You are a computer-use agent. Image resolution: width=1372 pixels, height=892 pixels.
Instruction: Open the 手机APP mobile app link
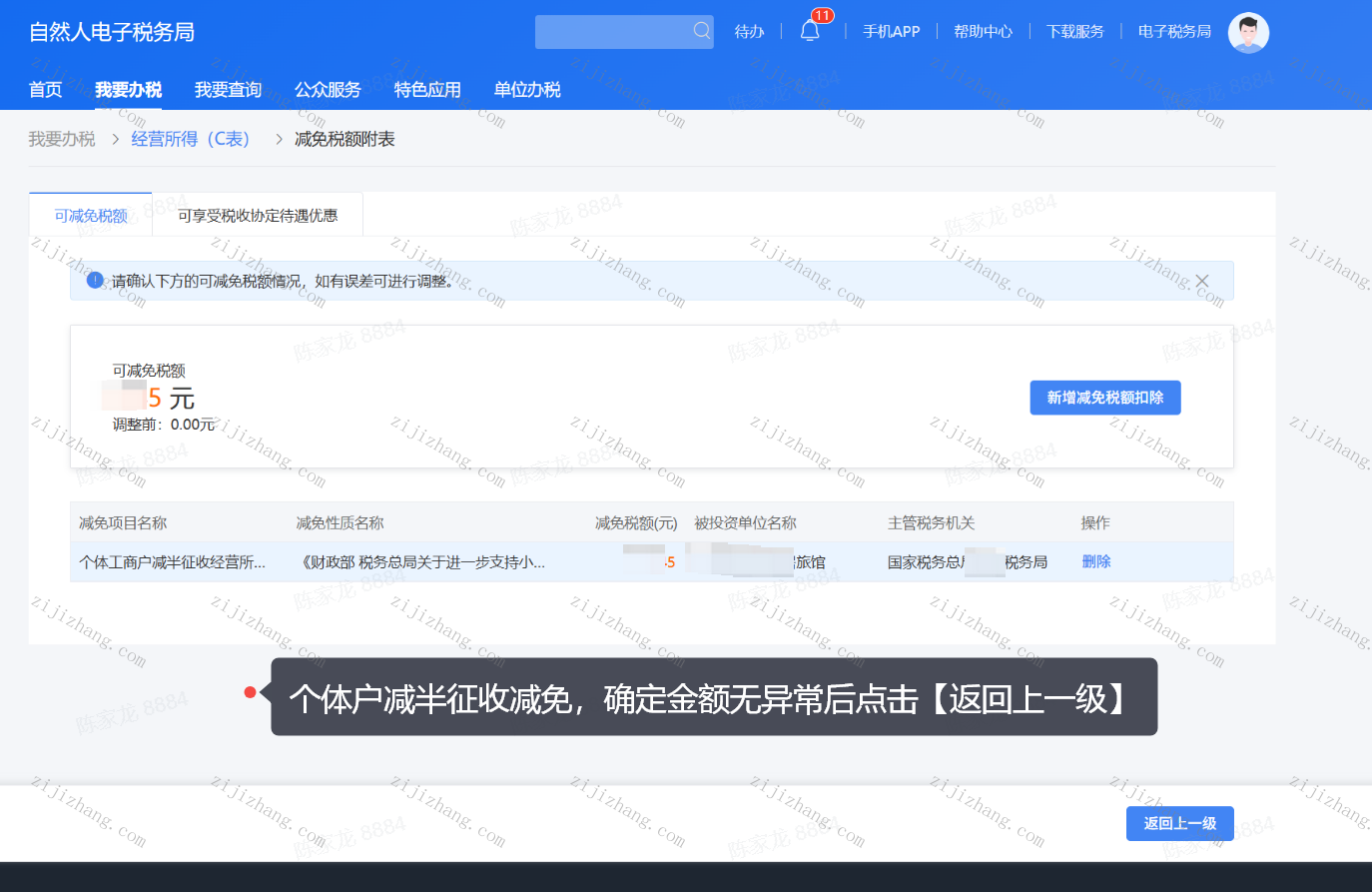pos(890,31)
